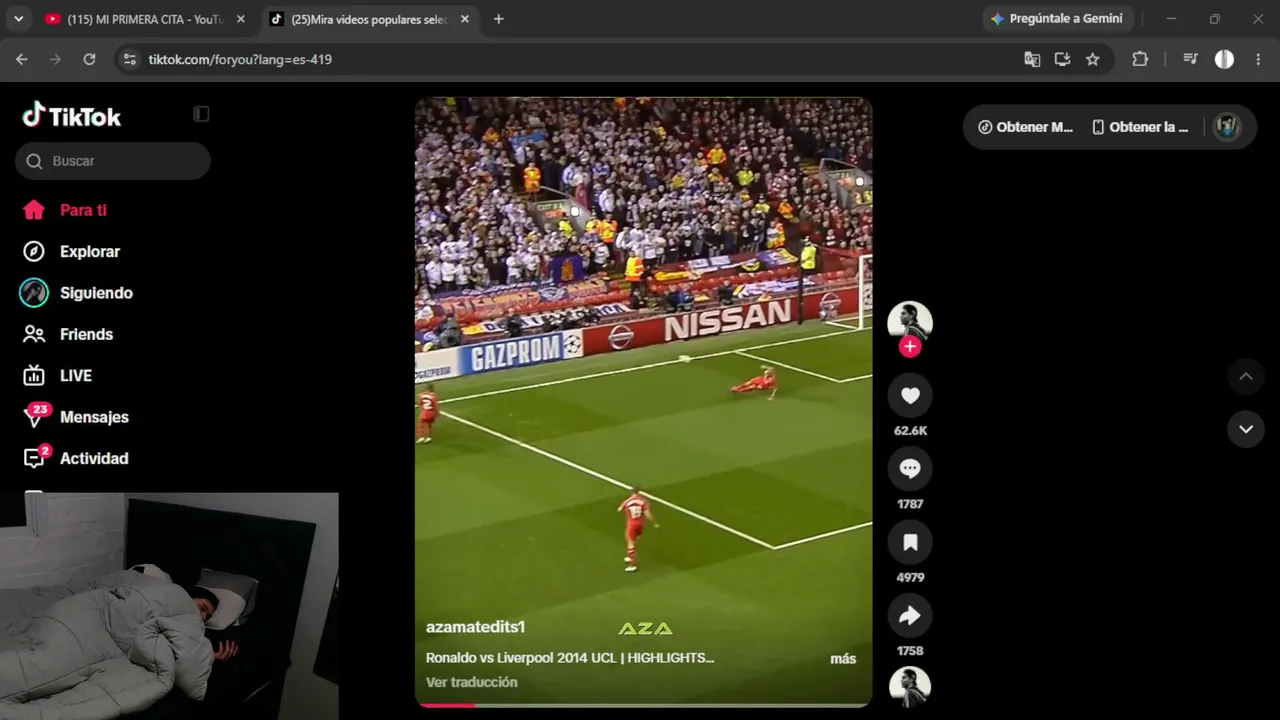Seek on the video progress bar
The height and width of the screenshot is (720, 1280).
pos(643,705)
